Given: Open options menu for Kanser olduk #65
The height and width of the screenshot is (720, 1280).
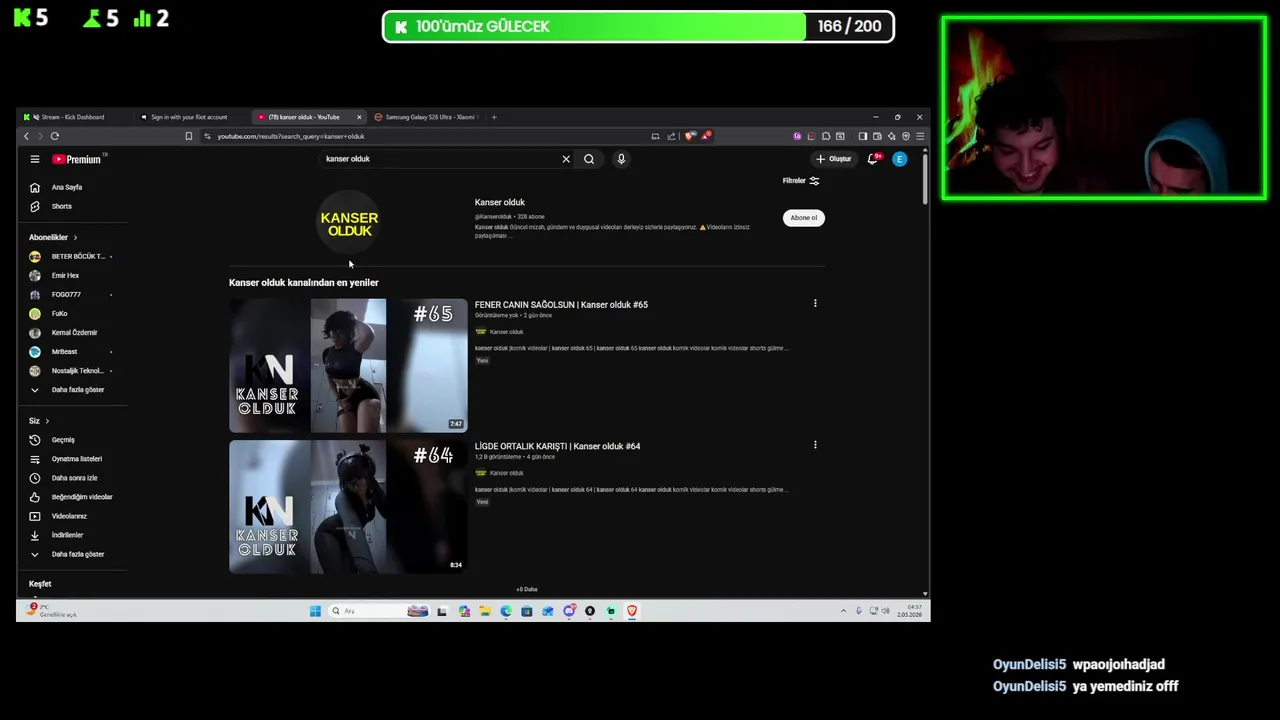Looking at the screenshot, I should [x=815, y=303].
